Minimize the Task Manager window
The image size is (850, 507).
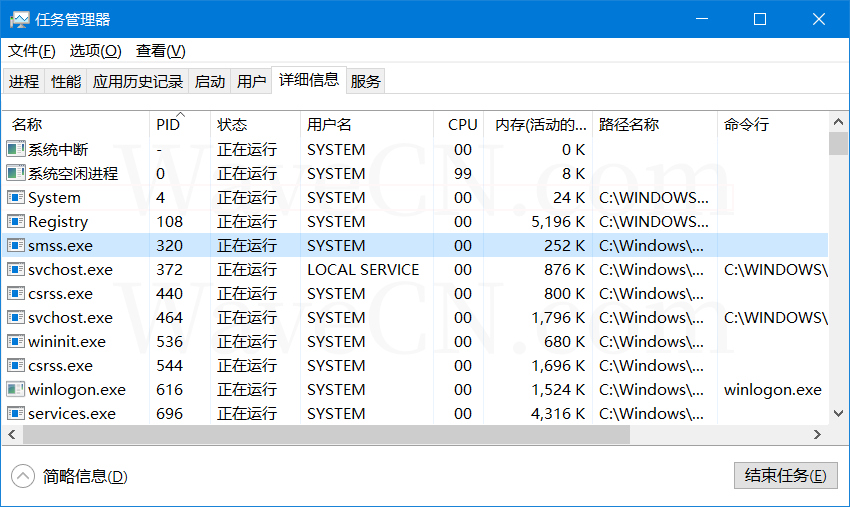pos(702,19)
